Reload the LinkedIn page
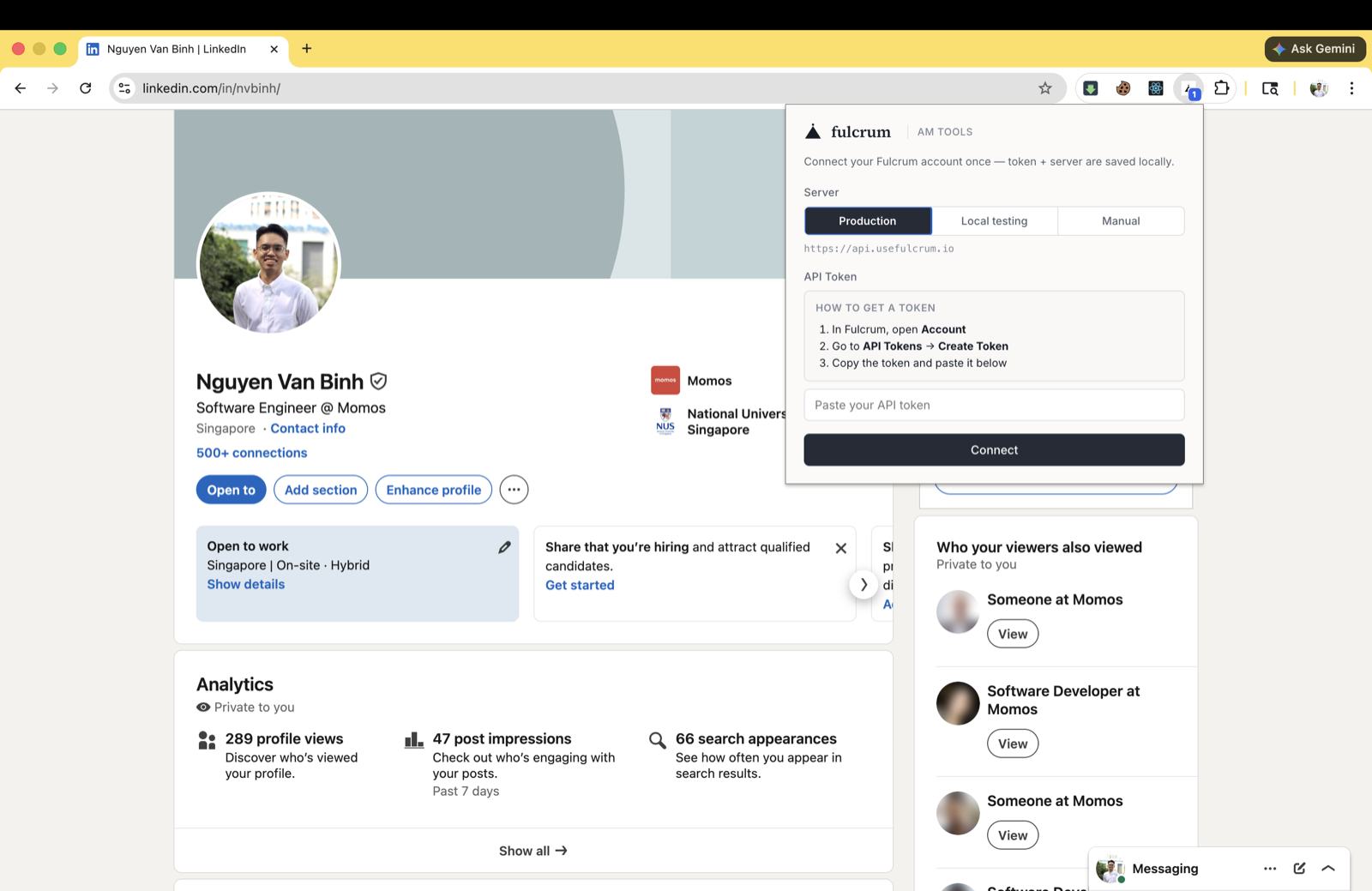 [86, 88]
